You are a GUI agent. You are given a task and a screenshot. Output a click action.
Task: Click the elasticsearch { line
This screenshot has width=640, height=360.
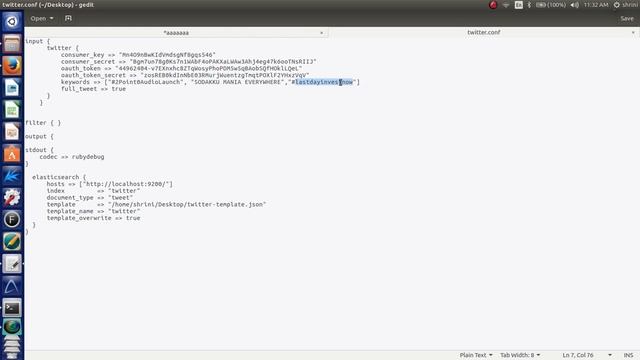[59, 177]
